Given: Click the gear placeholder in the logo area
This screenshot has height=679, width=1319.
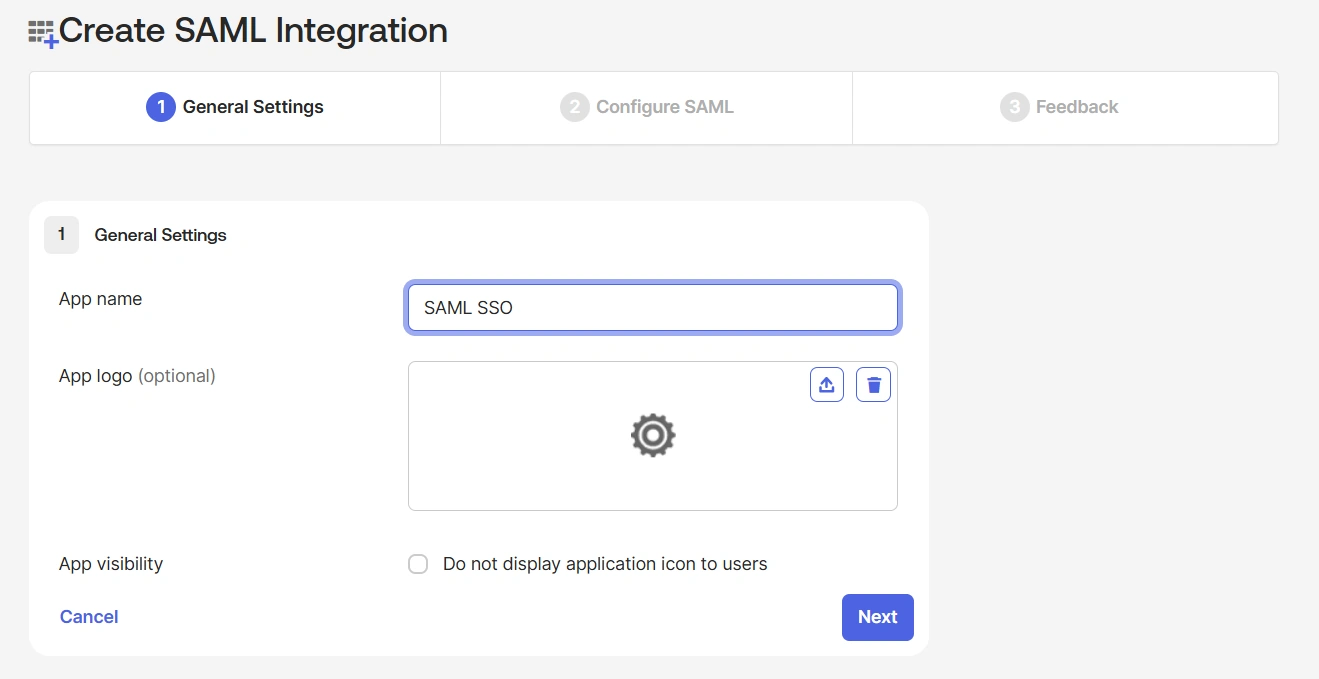Looking at the screenshot, I should [652, 435].
